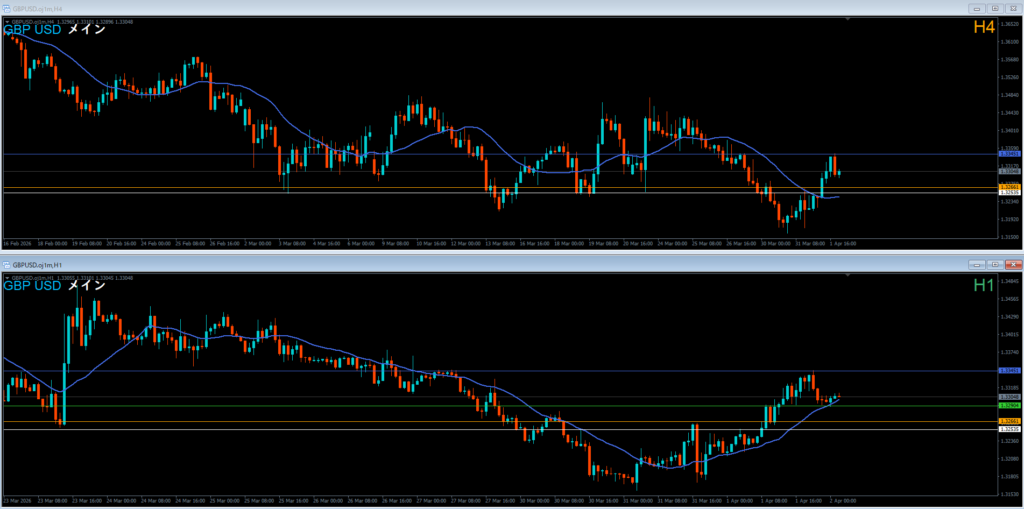The image size is (1024, 509).
Task: Click the chart shift triangle marker in the H4 chart
Action: (848, 20)
